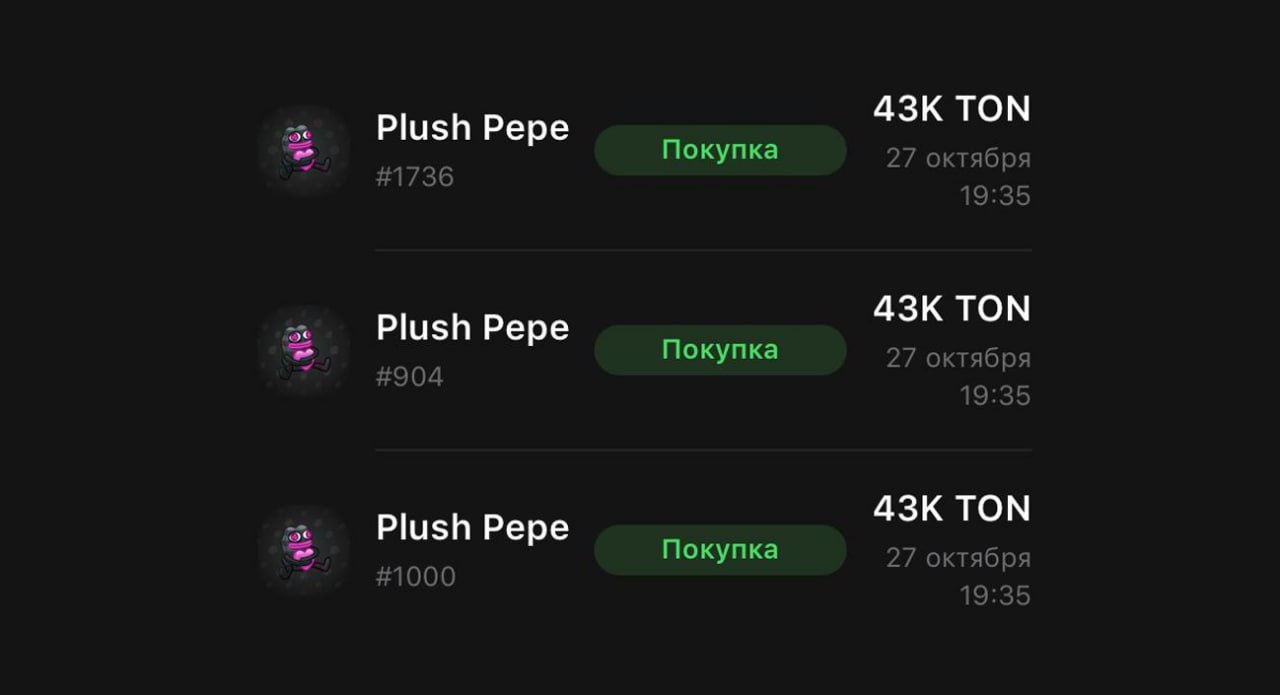Click the Plush Pepe #1000 gift icon
The image size is (1280, 695).
(x=303, y=550)
